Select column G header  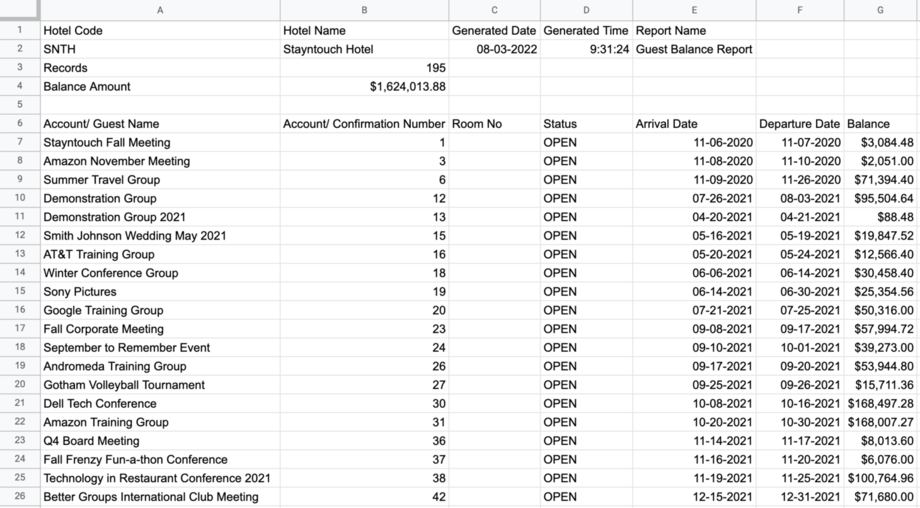pos(880,10)
